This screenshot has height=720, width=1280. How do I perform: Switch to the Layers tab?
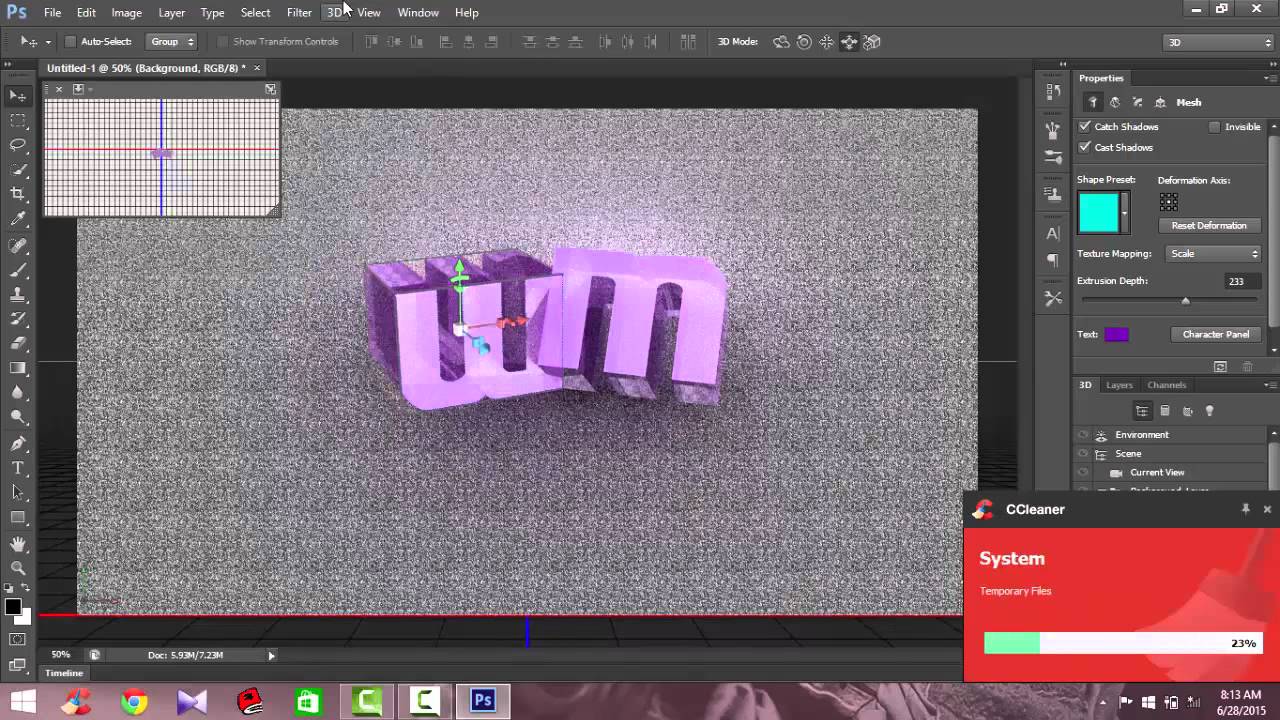pyautogui.click(x=1119, y=385)
